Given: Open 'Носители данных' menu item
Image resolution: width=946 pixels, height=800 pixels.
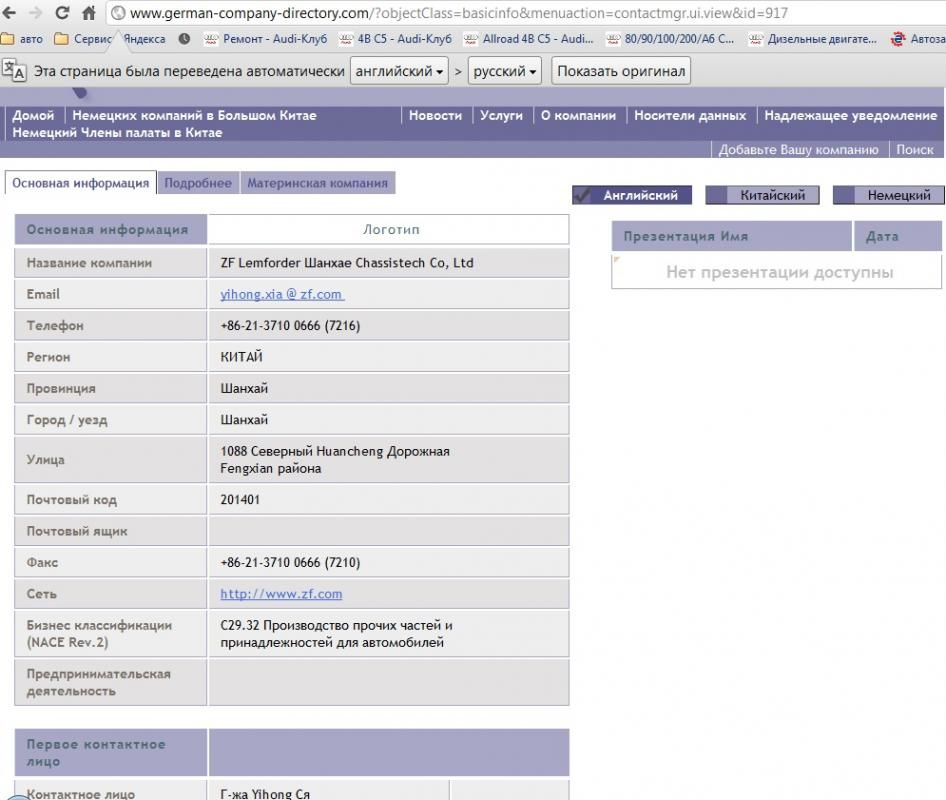Looking at the screenshot, I should point(690,115).
